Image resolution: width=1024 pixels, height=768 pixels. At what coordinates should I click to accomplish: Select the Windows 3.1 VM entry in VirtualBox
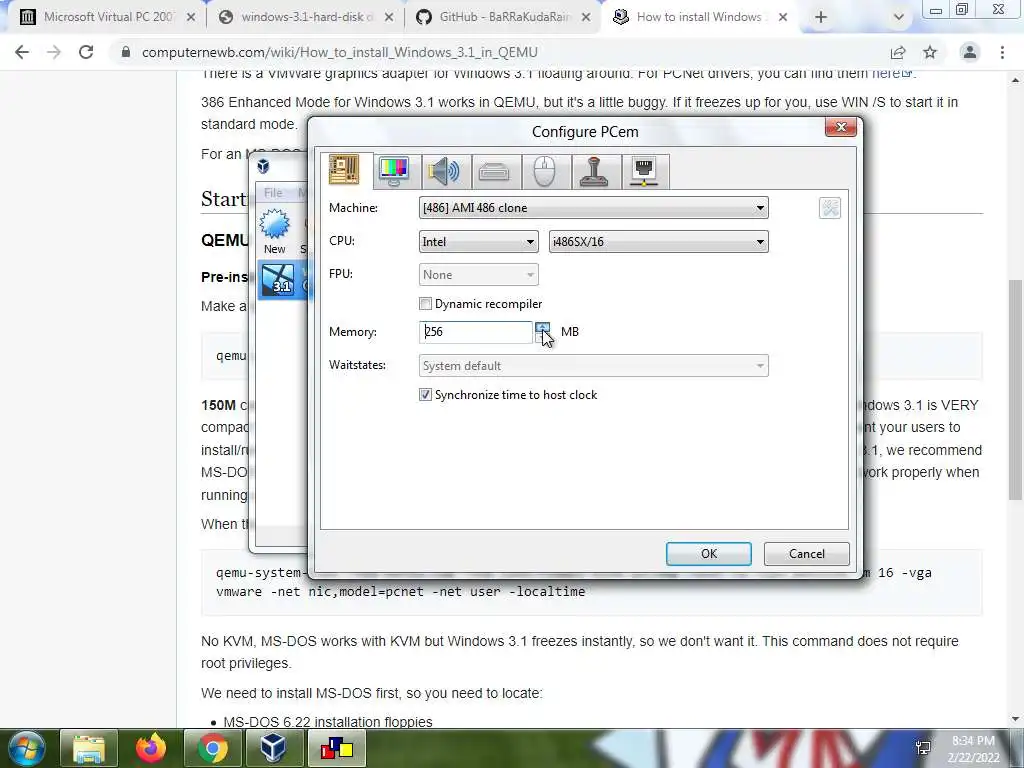284,280
